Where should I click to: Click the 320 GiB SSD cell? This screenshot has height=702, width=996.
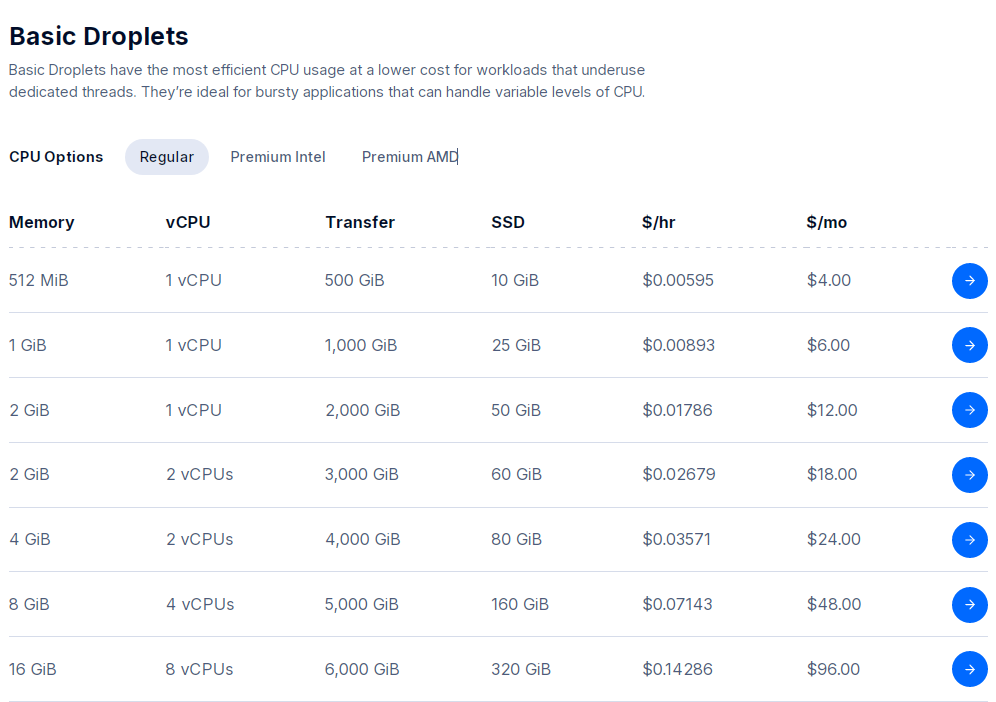(520, 669)
